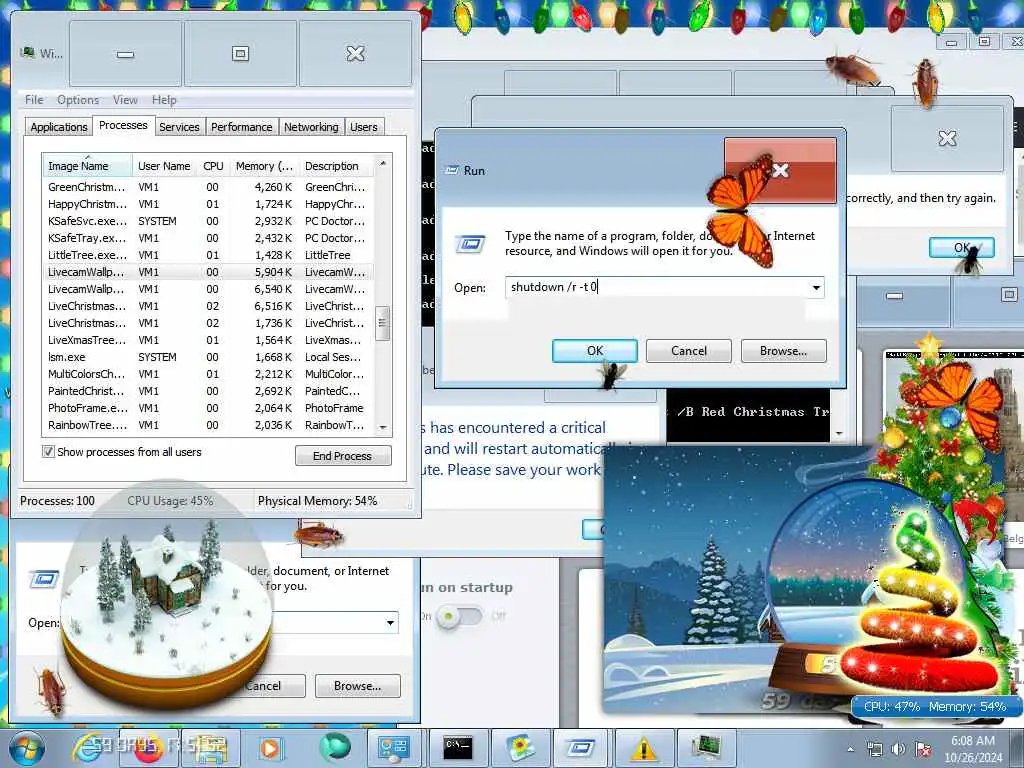The width and height of the screenshot is (1024, 768).
Task: Select the MultiColorsCh... process row
Action: [208, 374]
